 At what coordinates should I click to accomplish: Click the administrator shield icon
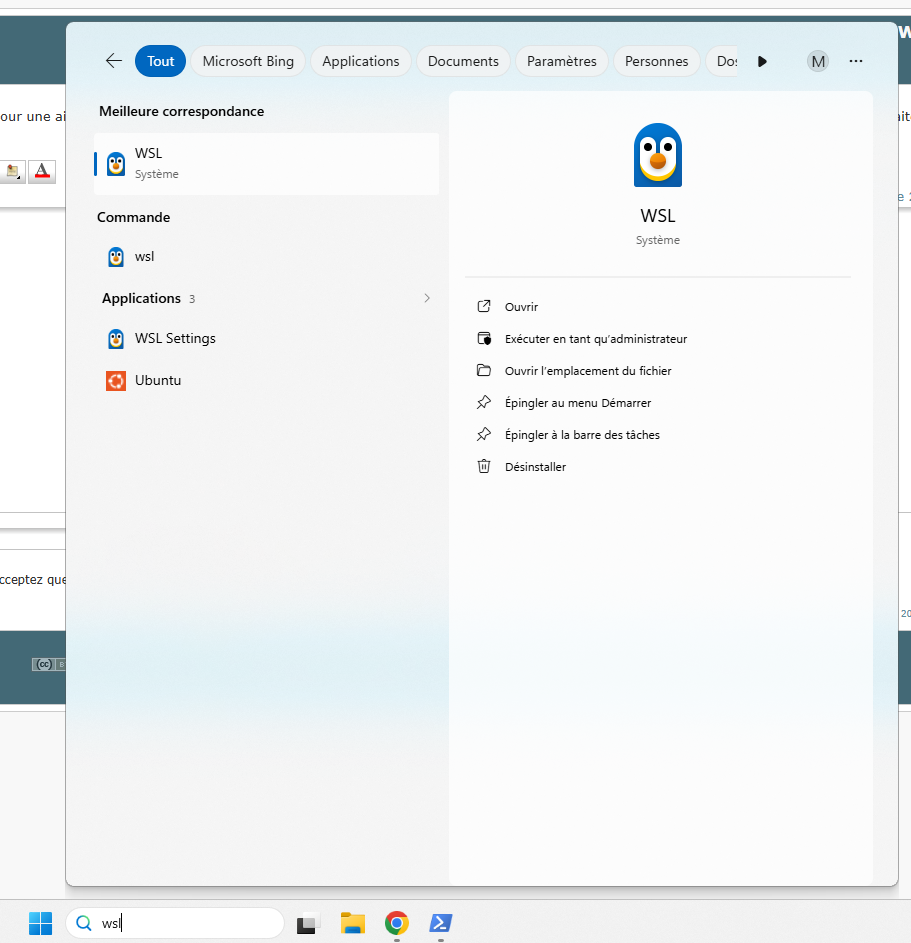(484, 339)
